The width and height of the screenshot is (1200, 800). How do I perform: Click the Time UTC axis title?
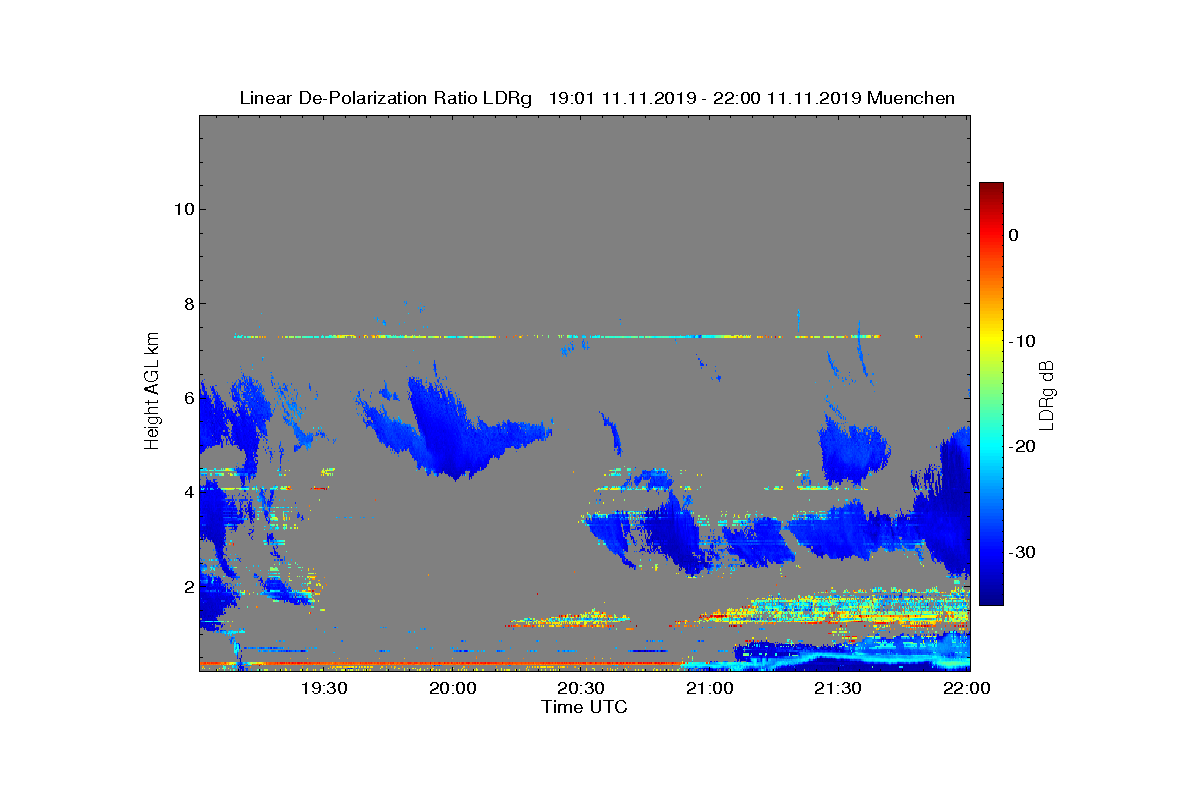point(585,707)
